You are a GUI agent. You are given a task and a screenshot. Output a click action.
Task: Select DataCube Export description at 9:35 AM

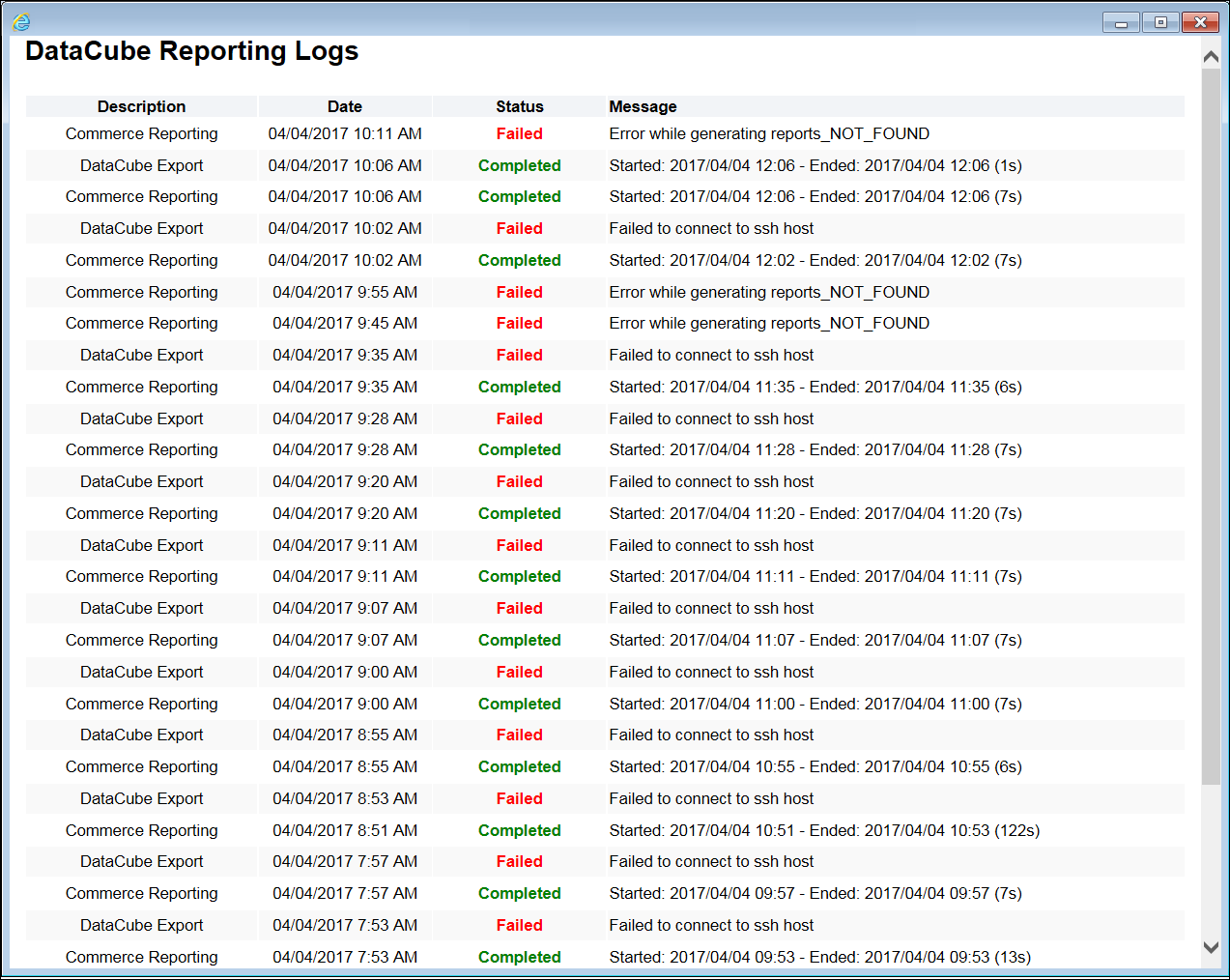coord(141,355)
